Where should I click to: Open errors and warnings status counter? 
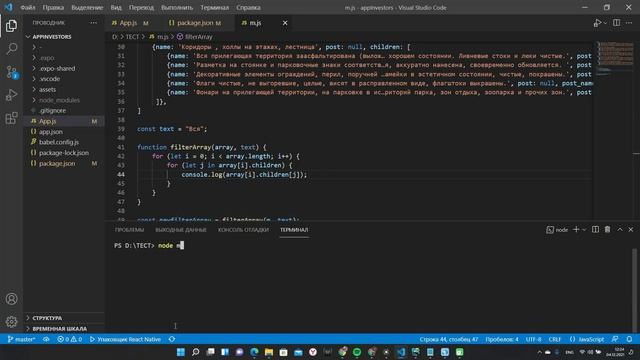[69, 339]
